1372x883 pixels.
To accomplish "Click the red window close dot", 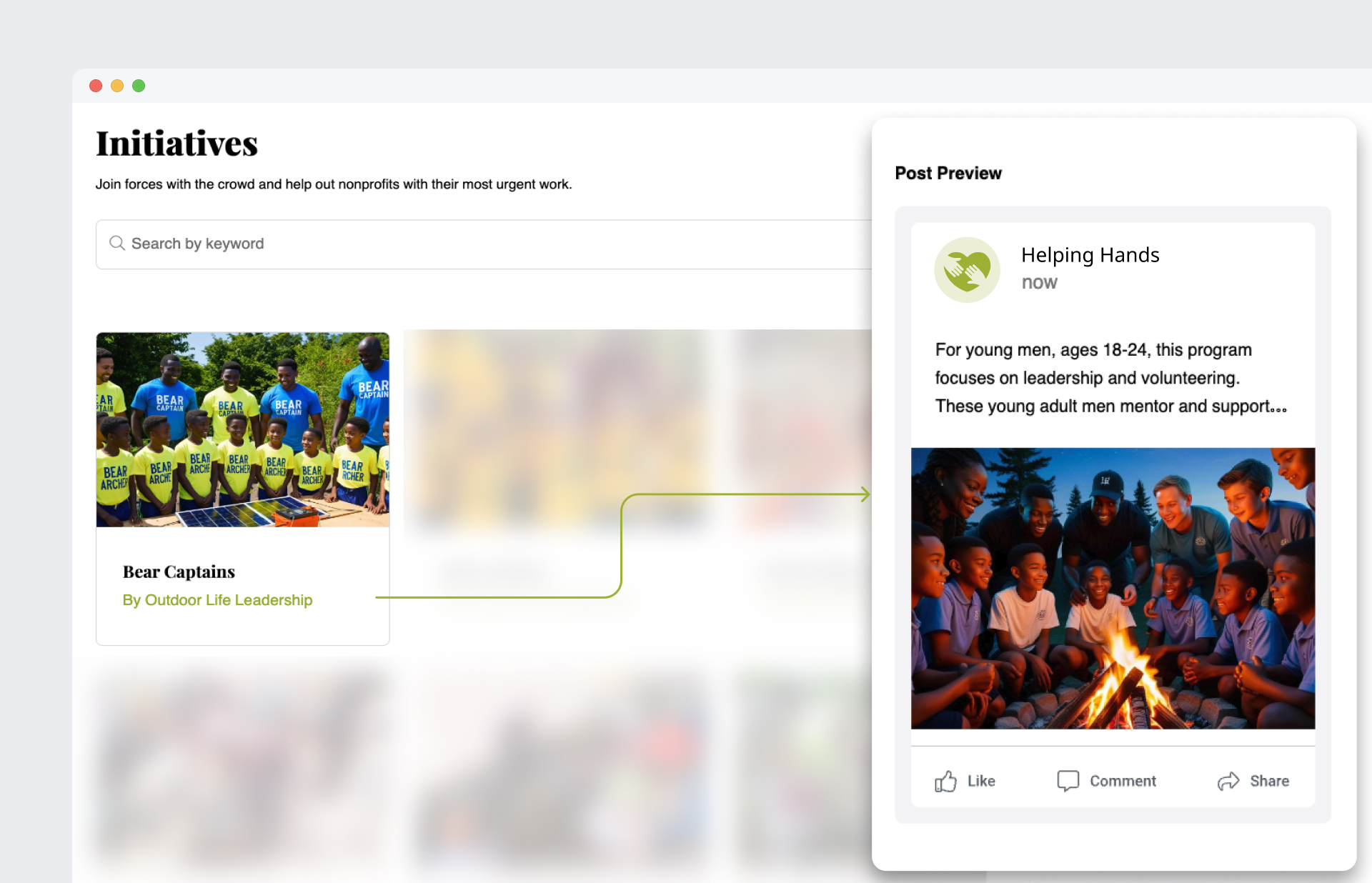I will 96,86.
